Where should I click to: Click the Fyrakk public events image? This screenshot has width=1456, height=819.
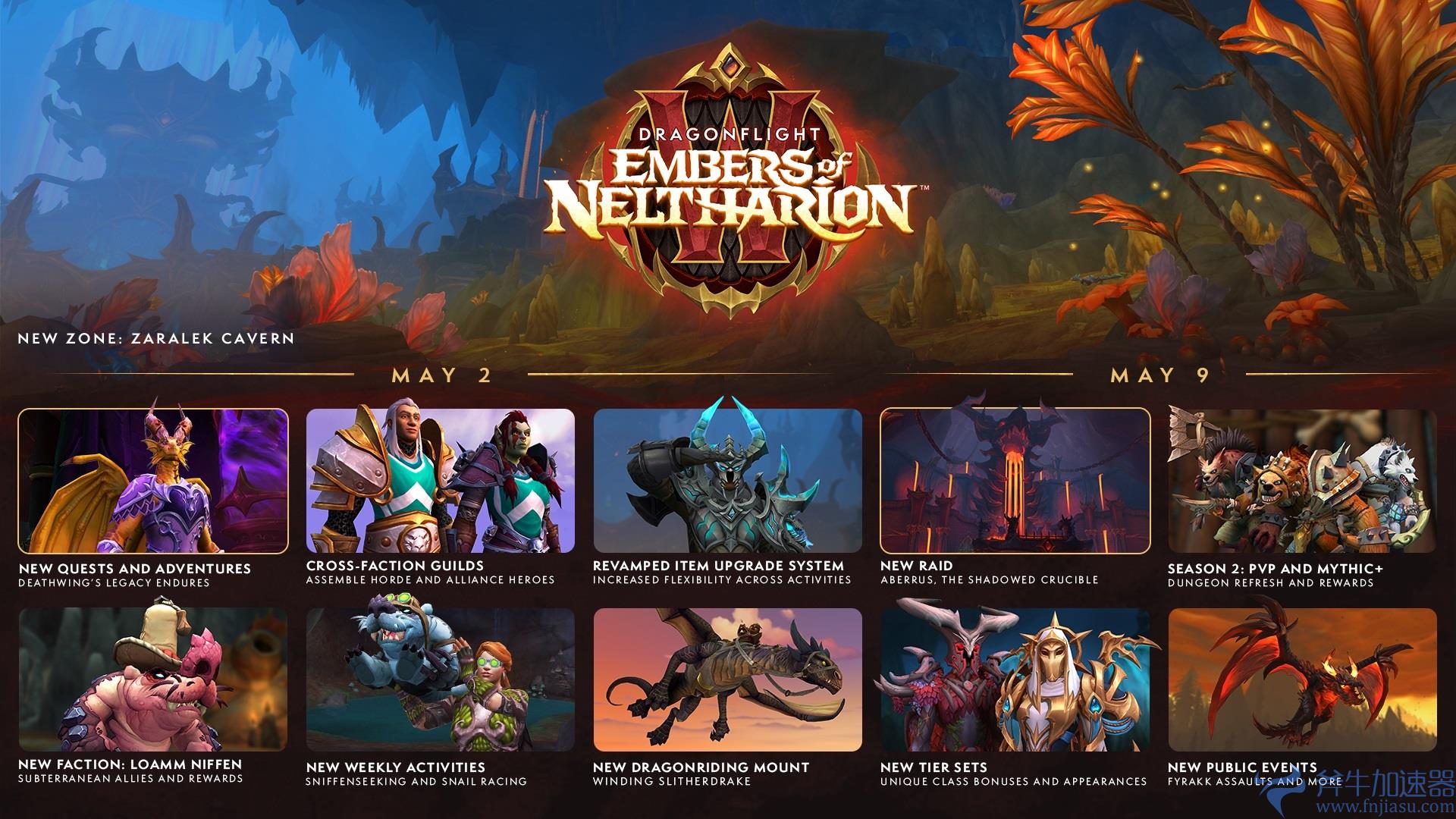pyautogui.click(x=1302, y=679)
